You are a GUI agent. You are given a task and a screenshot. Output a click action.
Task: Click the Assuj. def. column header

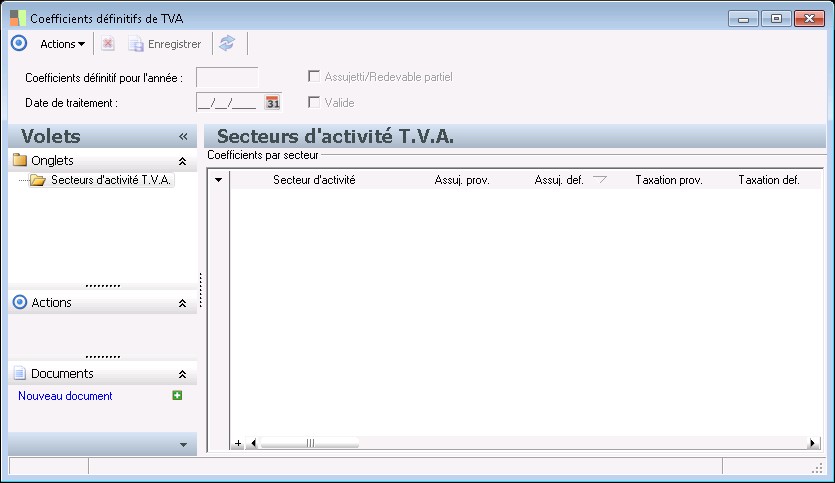click(559, 180)
